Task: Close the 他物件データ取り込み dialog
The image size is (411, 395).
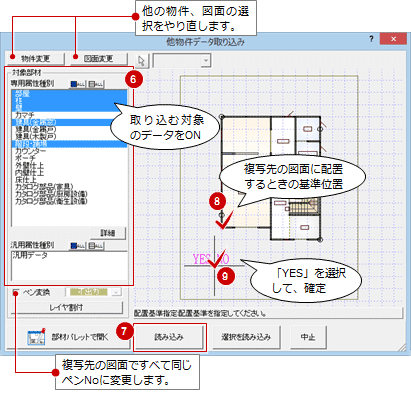Action: tap(393, 39)
